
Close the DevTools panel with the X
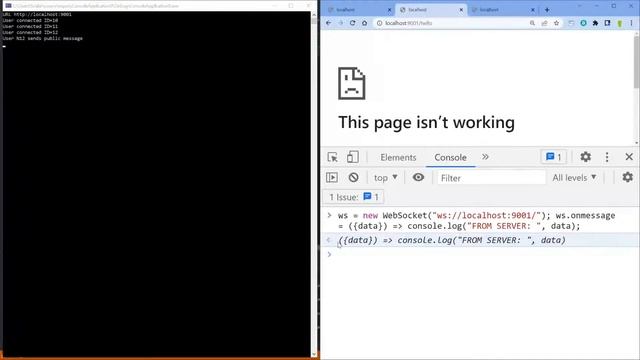point(629,157)
